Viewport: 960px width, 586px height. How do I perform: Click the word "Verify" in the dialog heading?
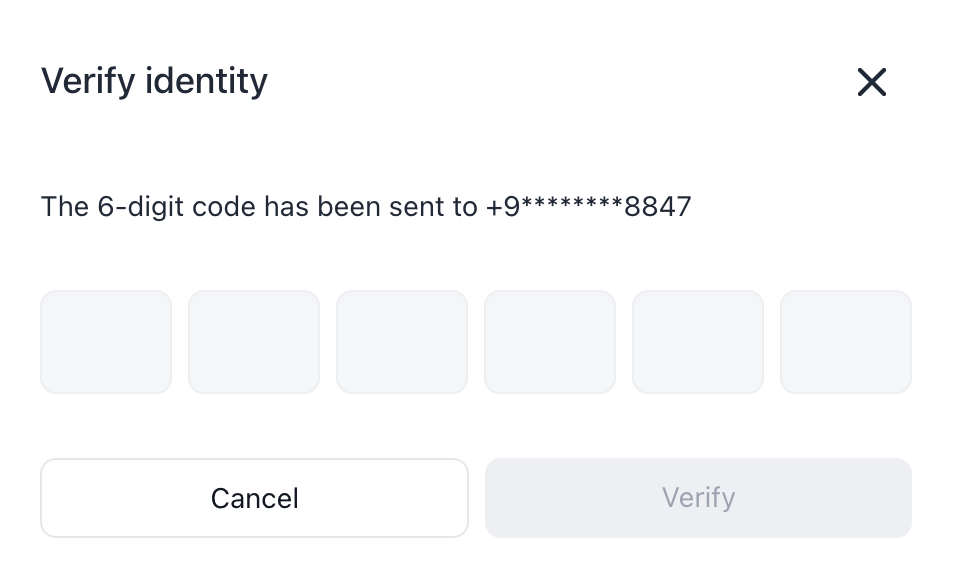click(88, 81)
